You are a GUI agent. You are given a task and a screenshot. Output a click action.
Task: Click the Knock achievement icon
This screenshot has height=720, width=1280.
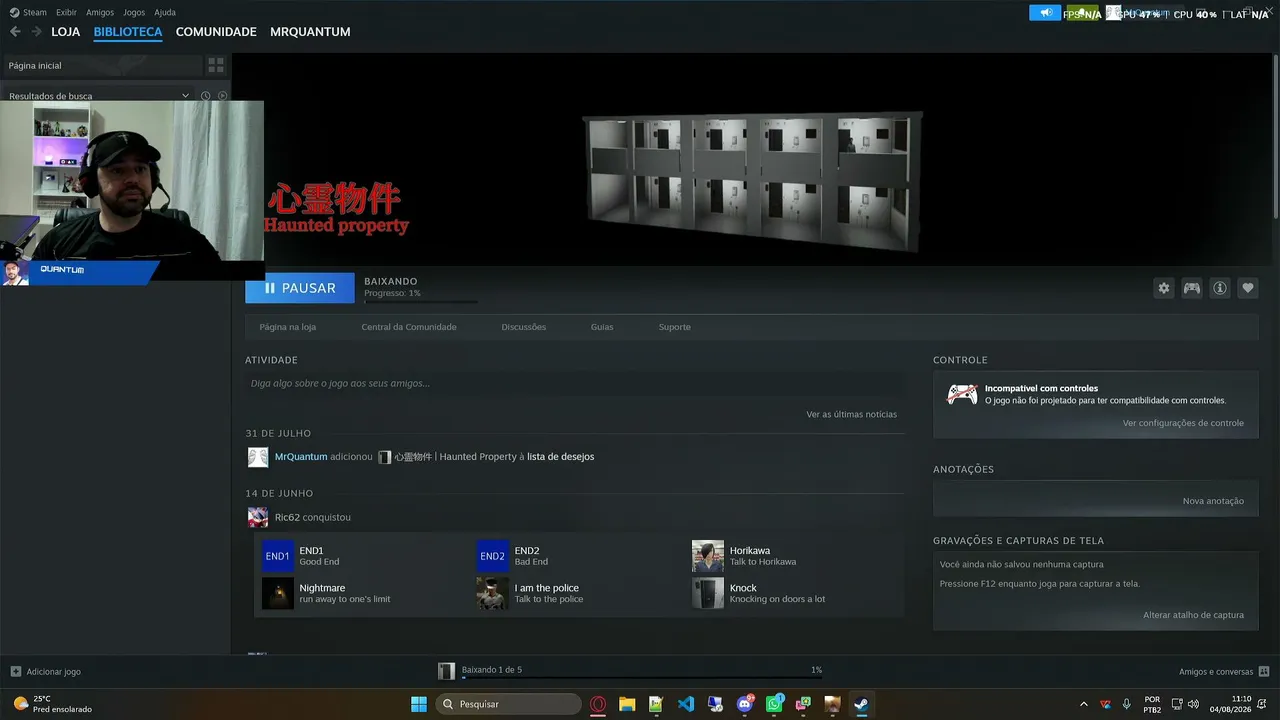[708, 593]
